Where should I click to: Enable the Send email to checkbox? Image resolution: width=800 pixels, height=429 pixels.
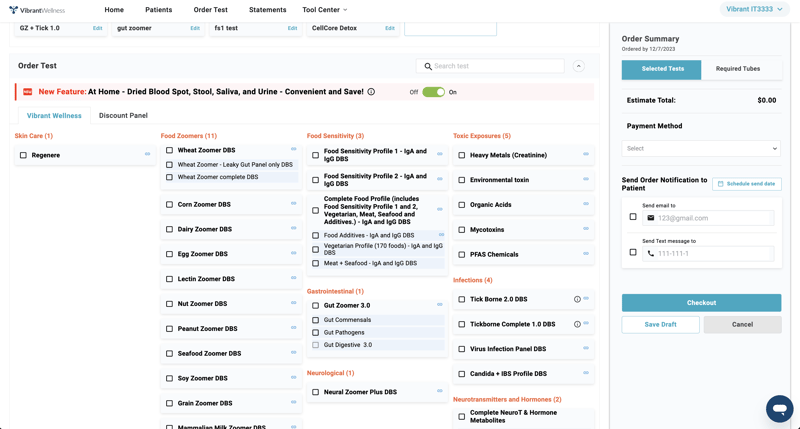tap(633, 217)
